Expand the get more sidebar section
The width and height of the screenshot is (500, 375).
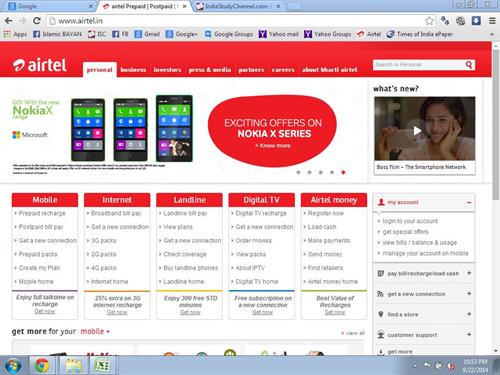tap(424, 351)
